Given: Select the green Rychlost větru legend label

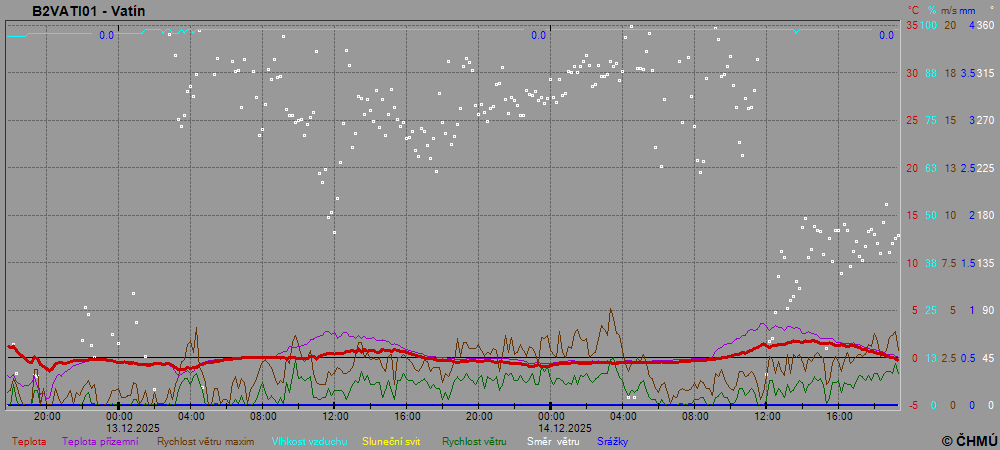Looking at the screenshot, I should (x=474, y=441).
